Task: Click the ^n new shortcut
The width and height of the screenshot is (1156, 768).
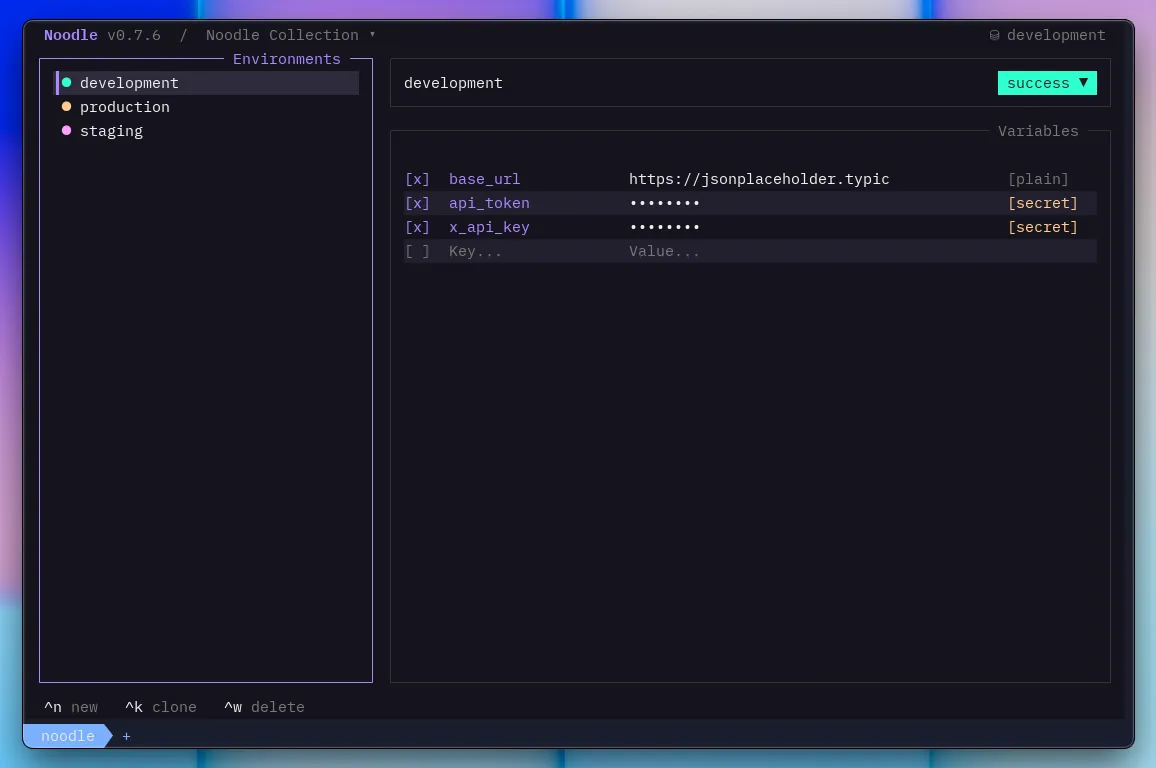Action: [71, 707]
